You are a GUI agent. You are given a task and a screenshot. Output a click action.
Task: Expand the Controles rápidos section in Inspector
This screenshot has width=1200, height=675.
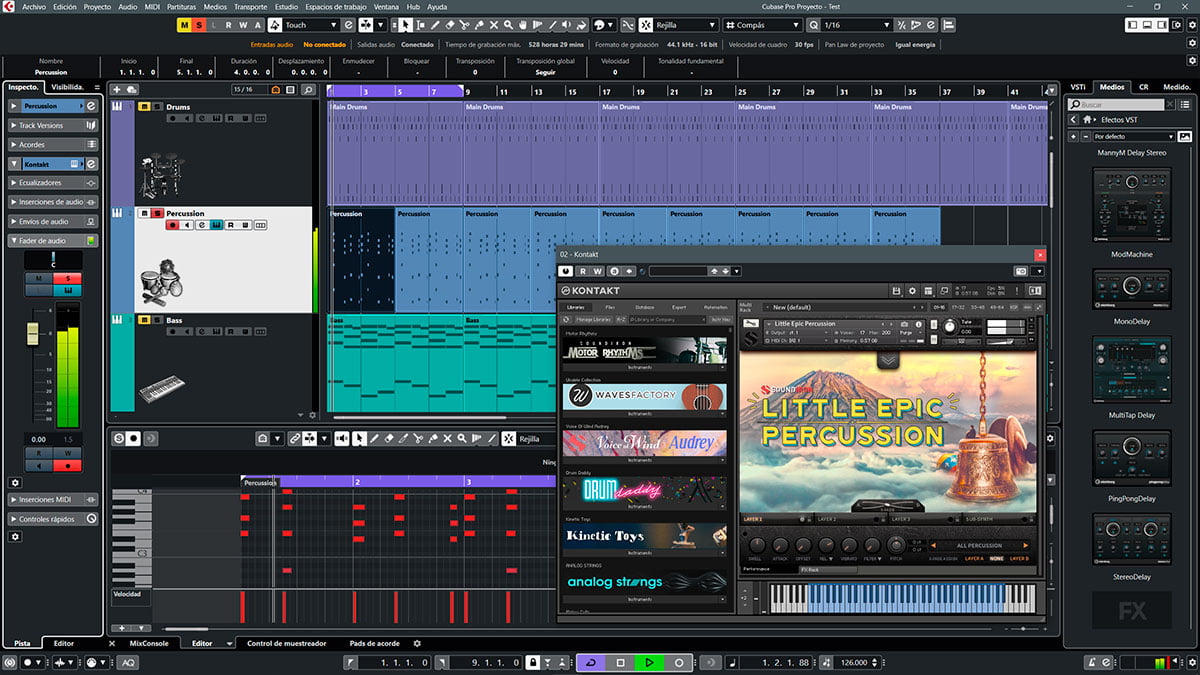53,519
